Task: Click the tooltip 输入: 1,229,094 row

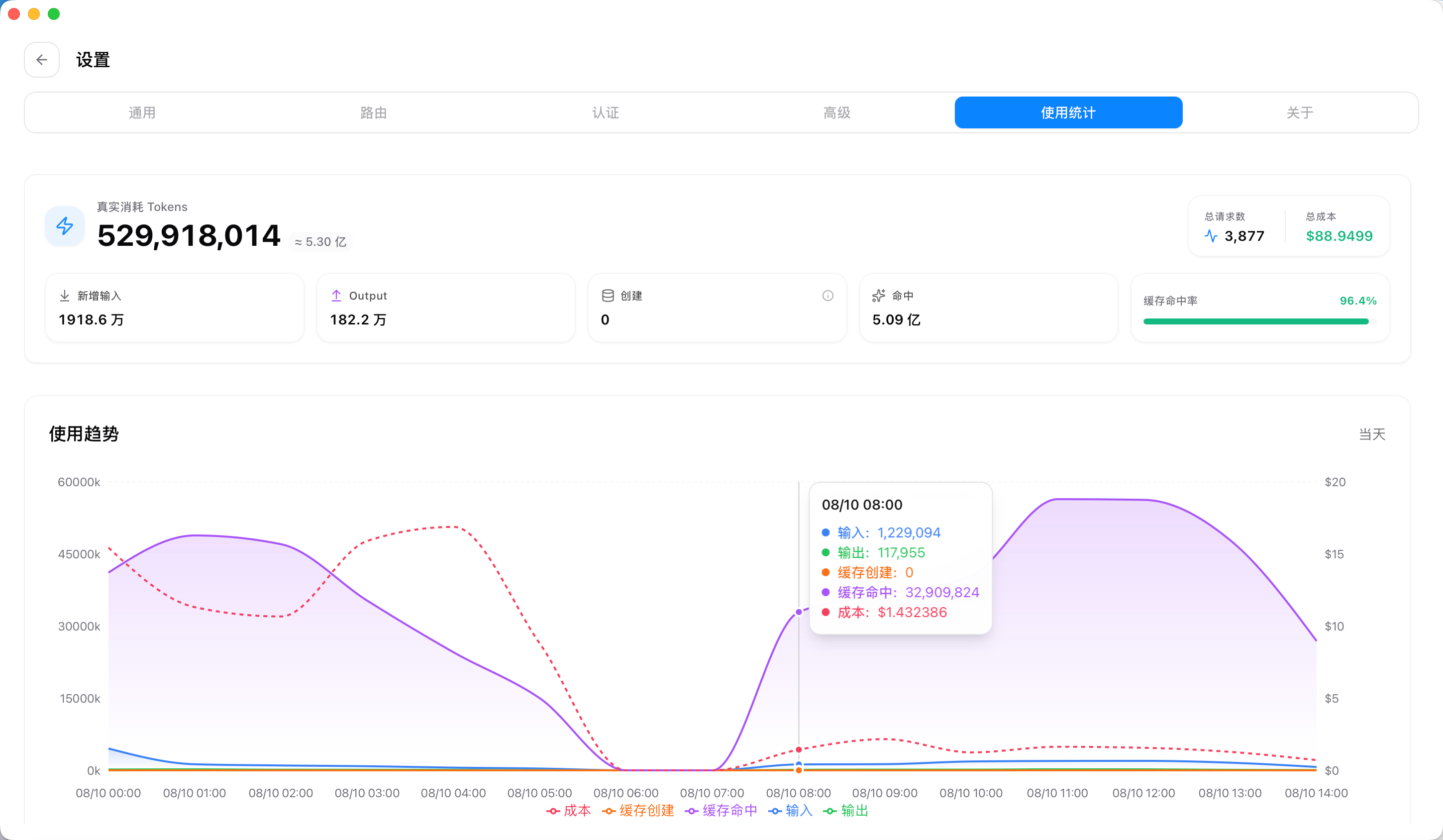Action: click(881, 532)
